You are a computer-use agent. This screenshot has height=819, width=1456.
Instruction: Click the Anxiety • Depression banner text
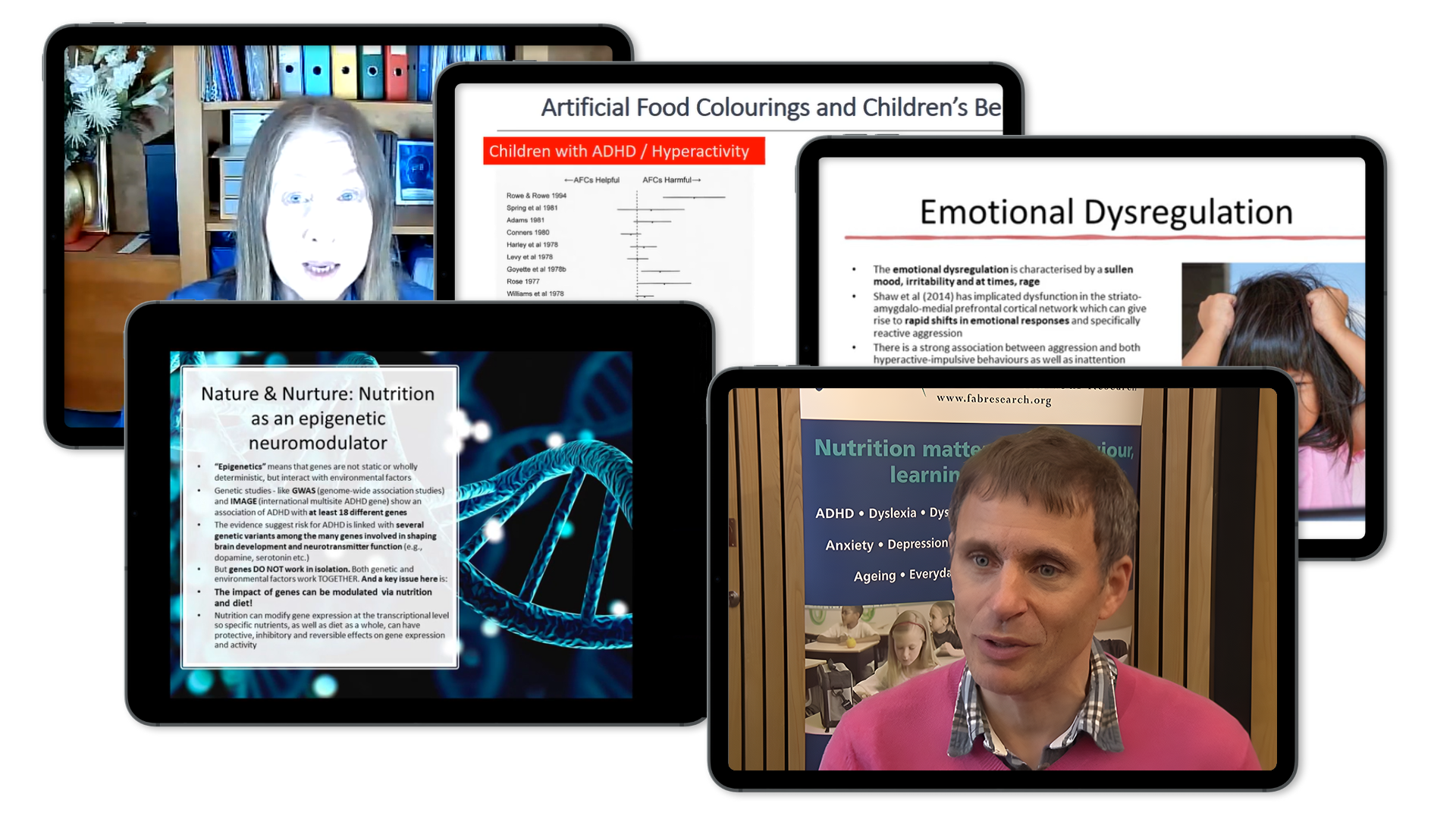point(886,544)
